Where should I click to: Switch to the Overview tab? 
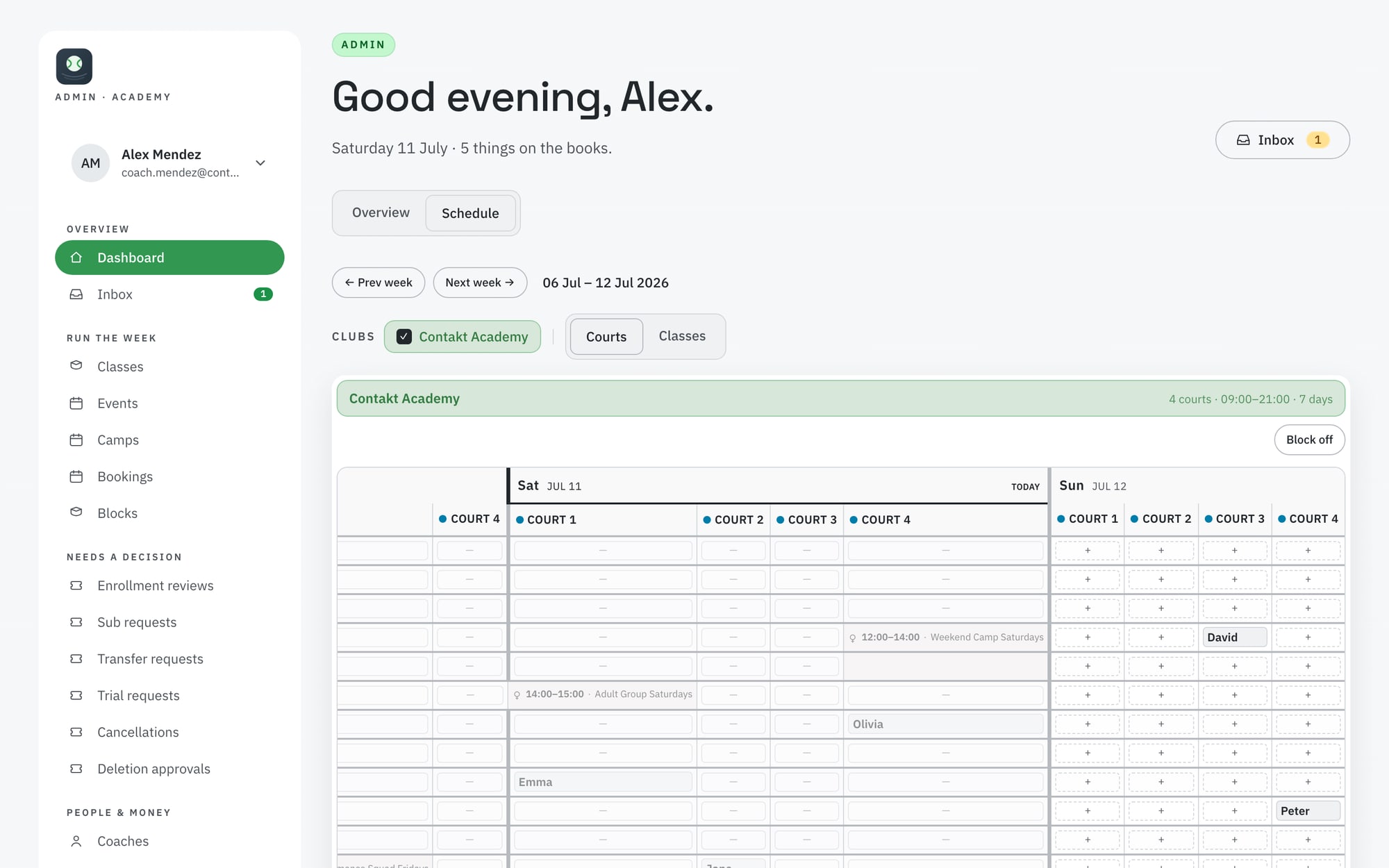tap(381, 212)
